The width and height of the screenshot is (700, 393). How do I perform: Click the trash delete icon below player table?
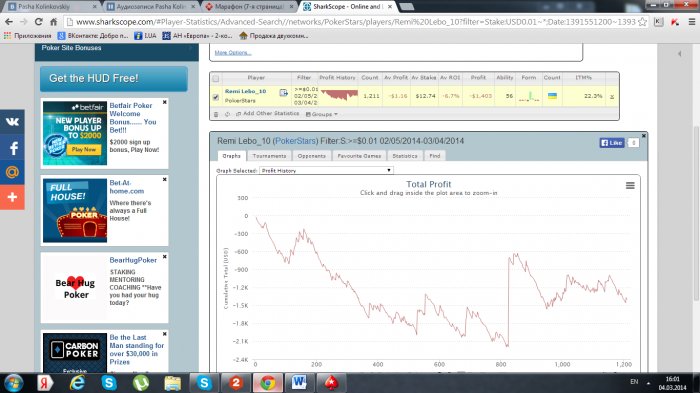click(x=216, y=114)
